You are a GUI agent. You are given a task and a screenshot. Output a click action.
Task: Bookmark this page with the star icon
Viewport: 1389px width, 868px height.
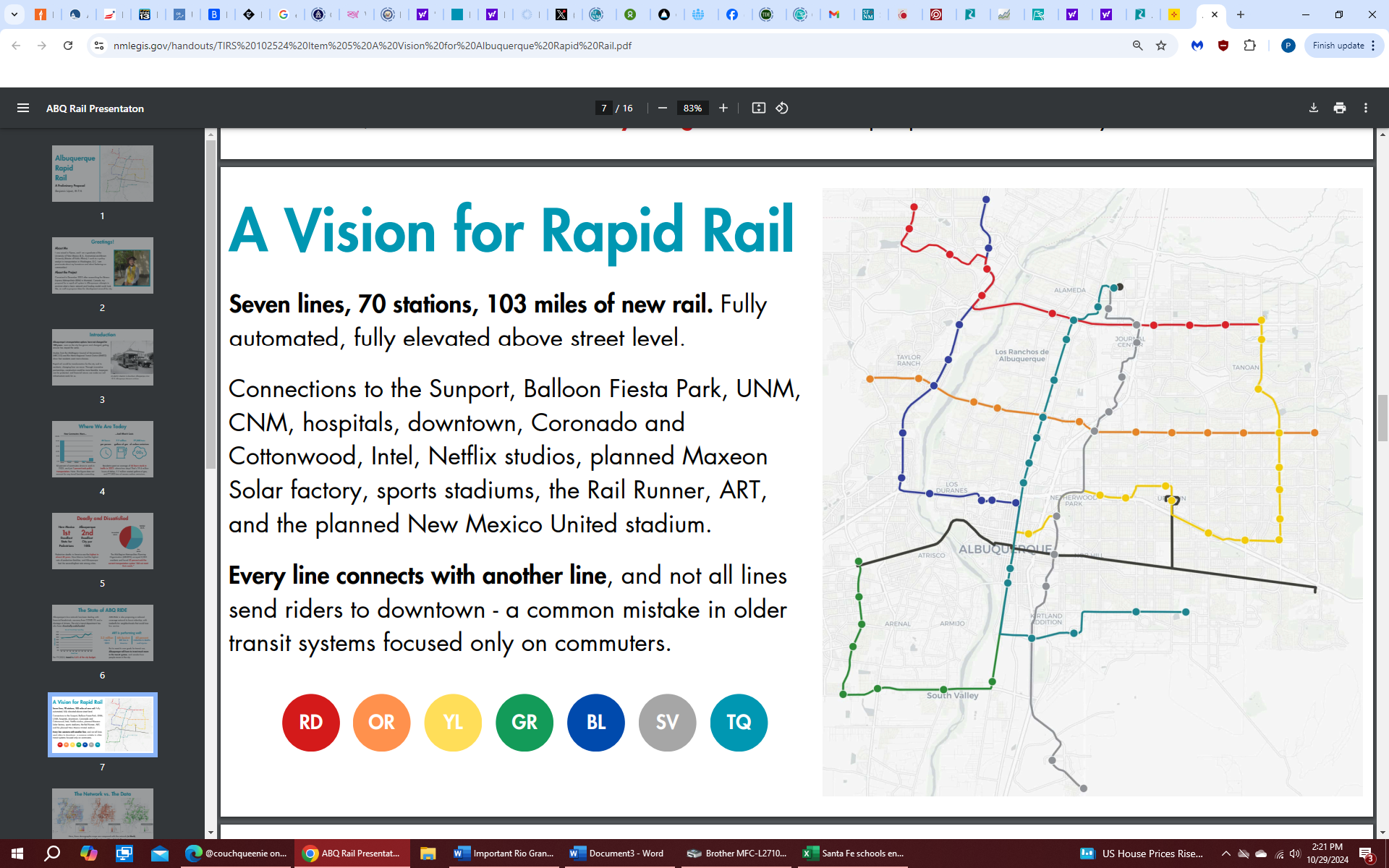pos(1161,46)
